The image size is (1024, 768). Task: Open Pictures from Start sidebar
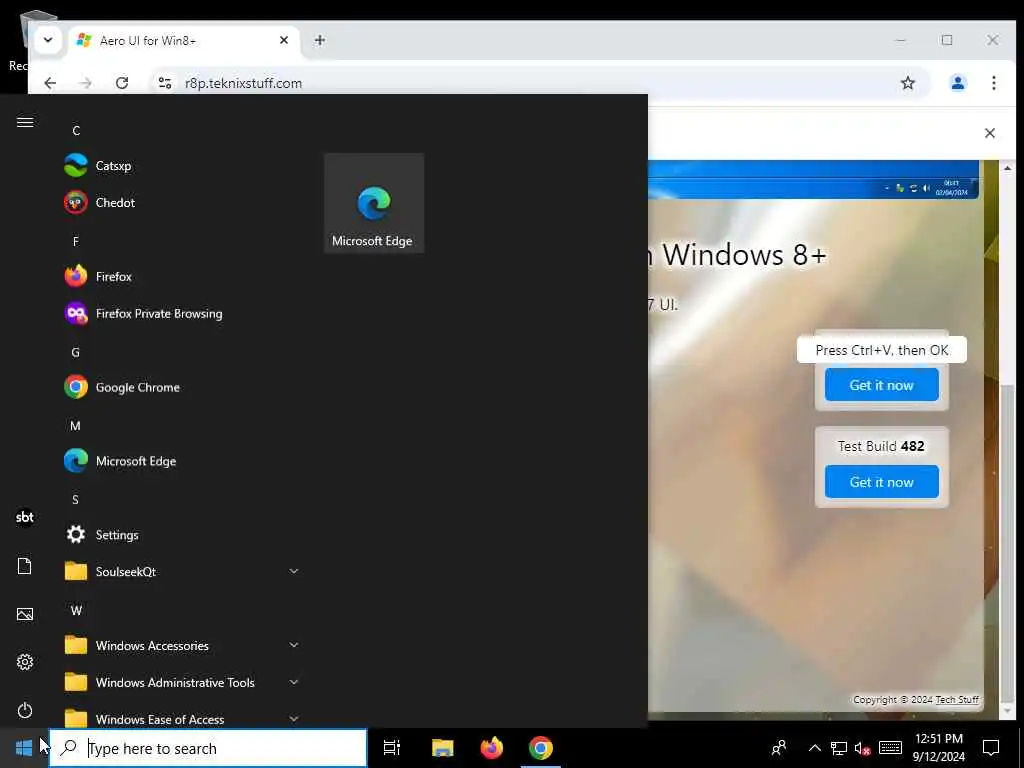point(25,614)
